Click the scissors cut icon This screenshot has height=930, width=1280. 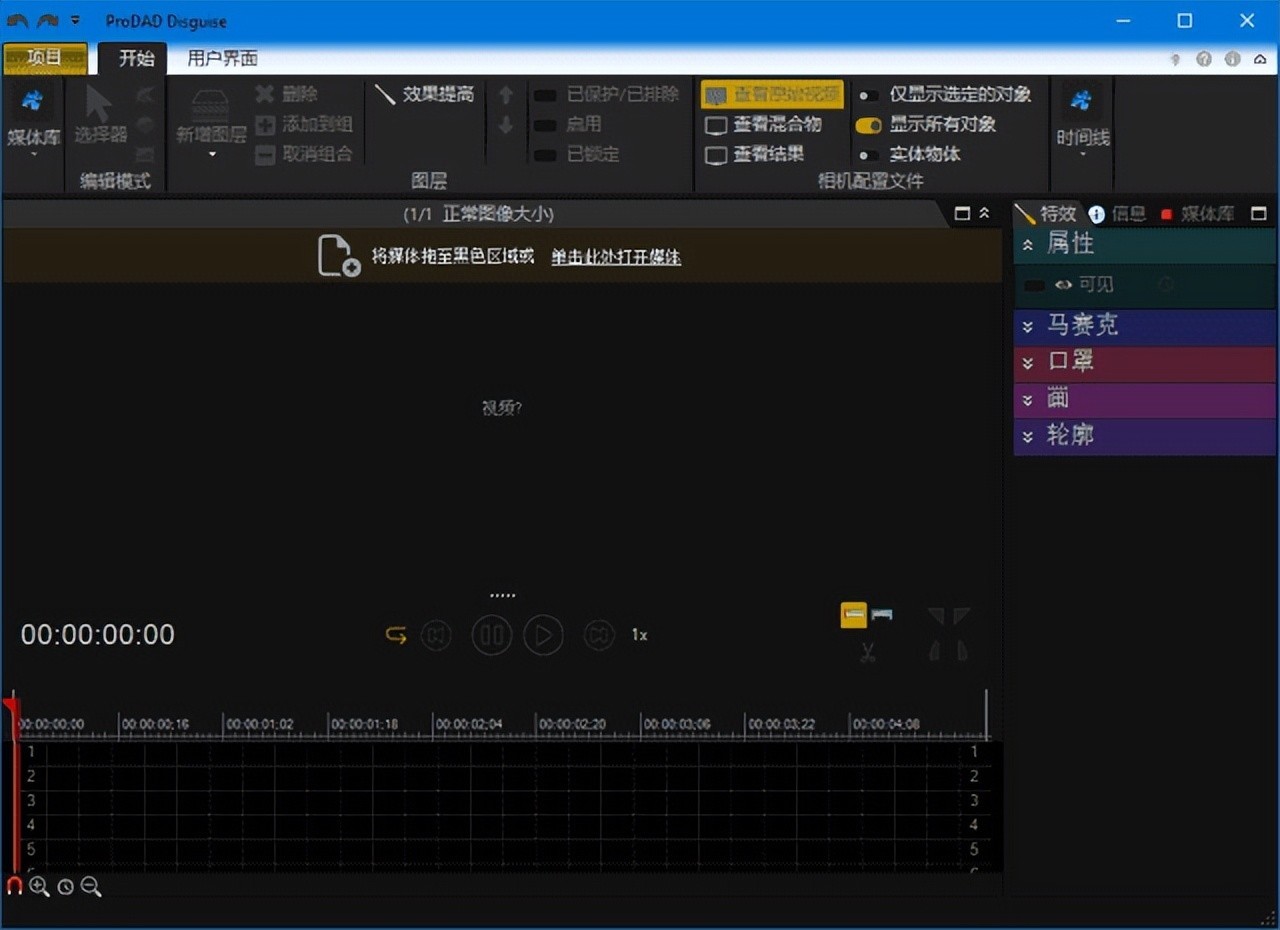[867, 653]
